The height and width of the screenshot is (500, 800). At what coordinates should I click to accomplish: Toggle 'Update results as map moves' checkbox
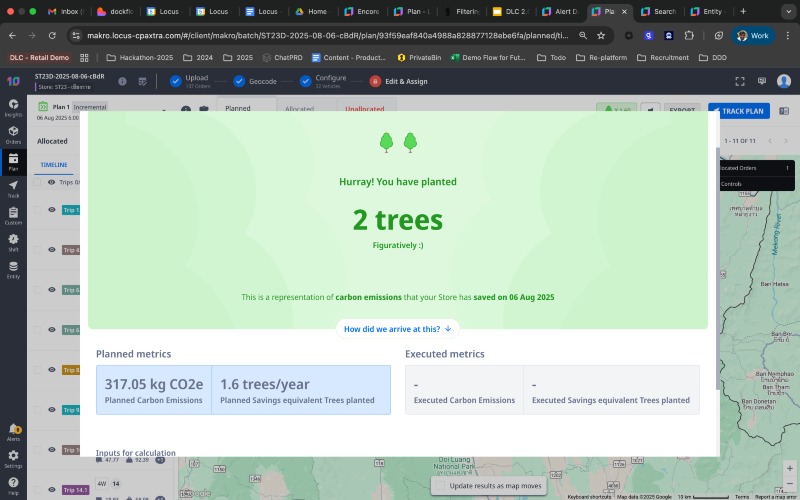point(440,485)
